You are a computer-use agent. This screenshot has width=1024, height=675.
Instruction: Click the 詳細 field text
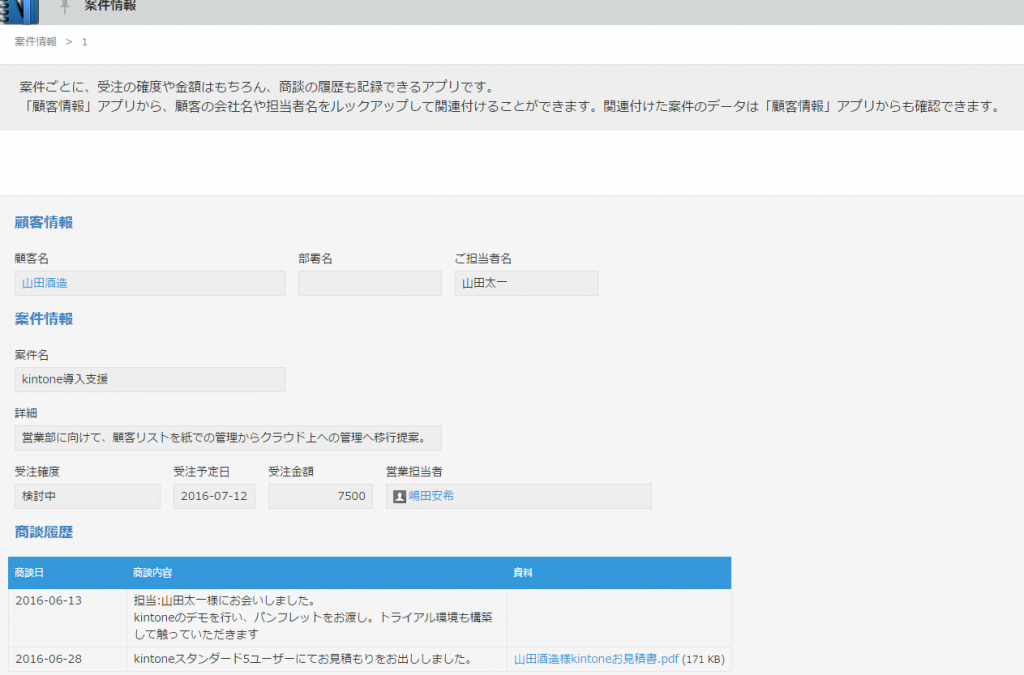228,438
